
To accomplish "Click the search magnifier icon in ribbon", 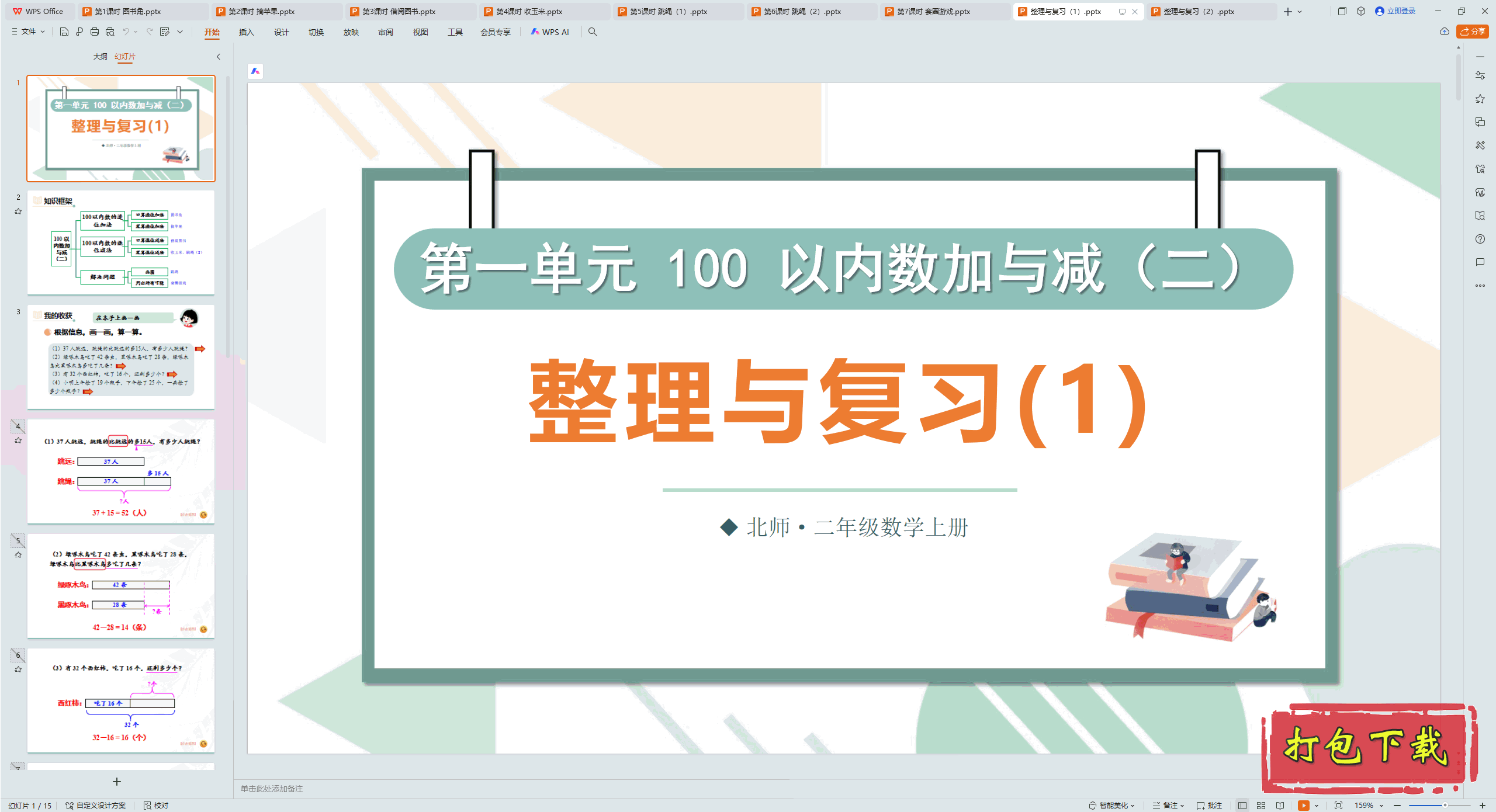I will pos(593,32).
